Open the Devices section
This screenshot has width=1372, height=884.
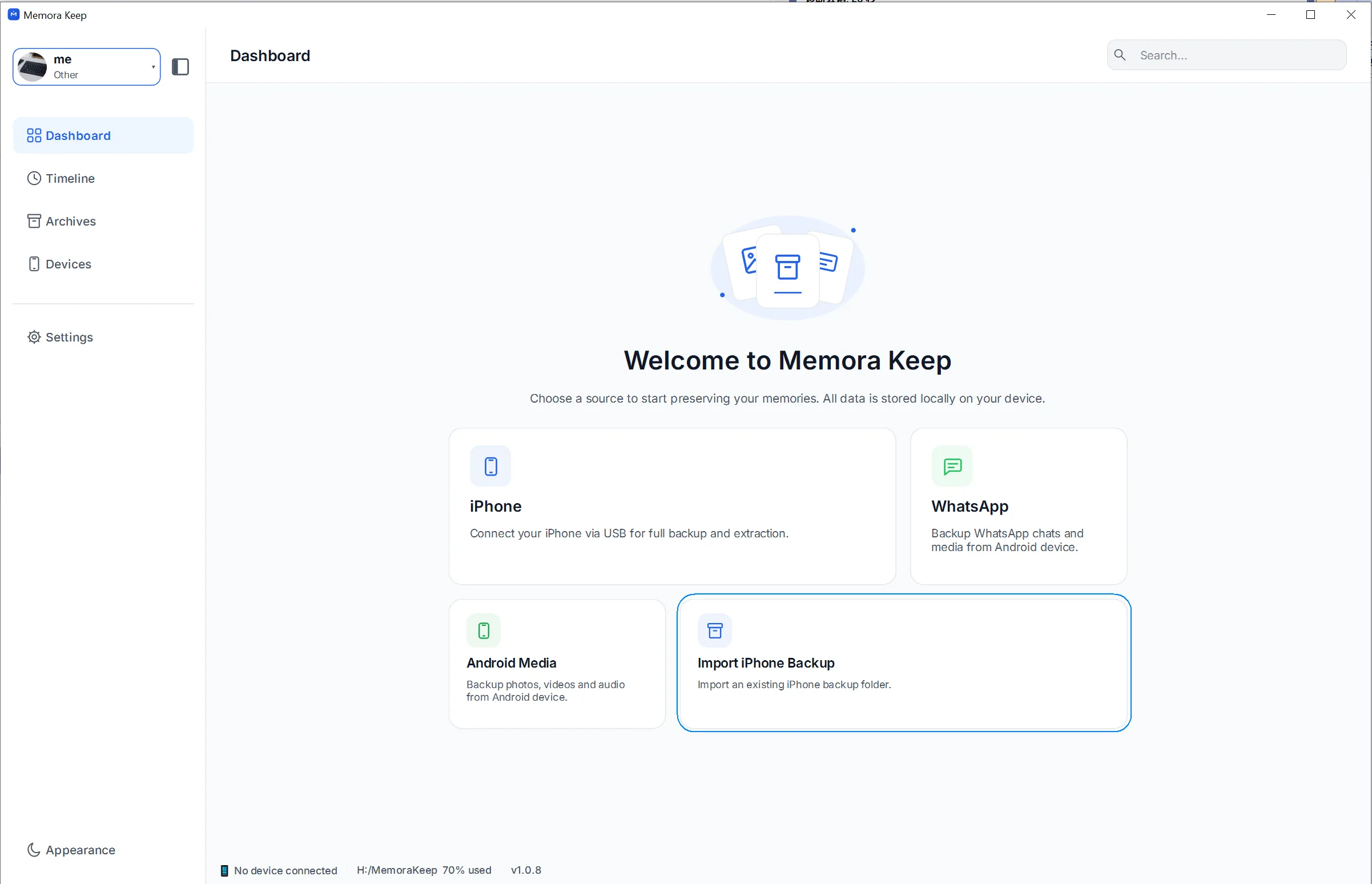point(103,264)
